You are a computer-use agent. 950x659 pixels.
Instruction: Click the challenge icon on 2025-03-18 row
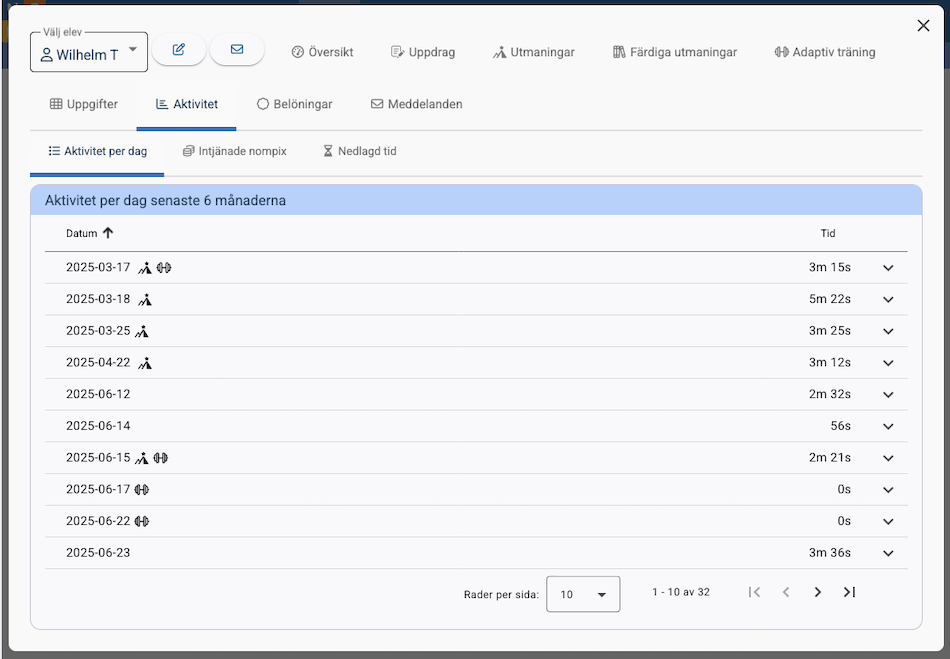[145, 299]
